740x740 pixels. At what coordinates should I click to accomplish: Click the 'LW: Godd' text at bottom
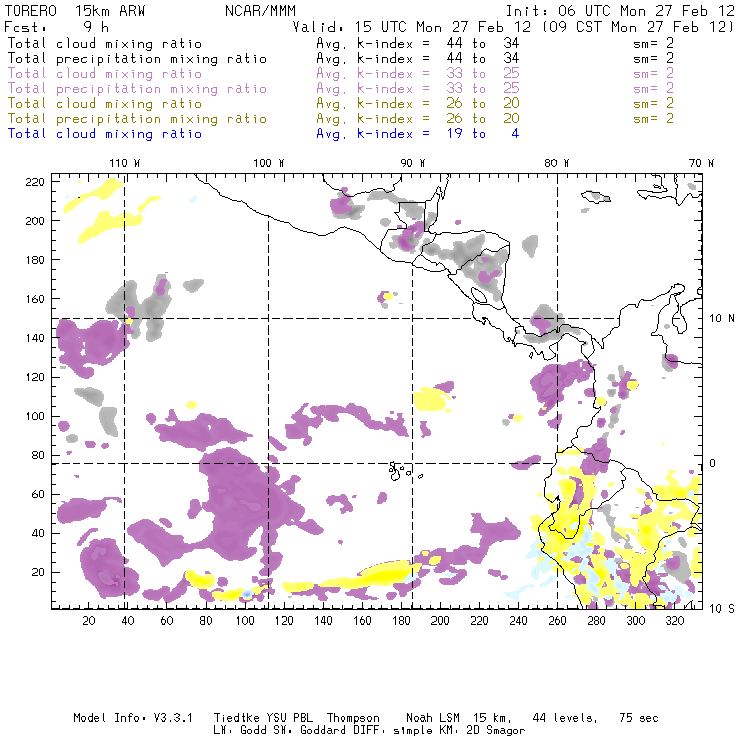[x=240, y=731]
